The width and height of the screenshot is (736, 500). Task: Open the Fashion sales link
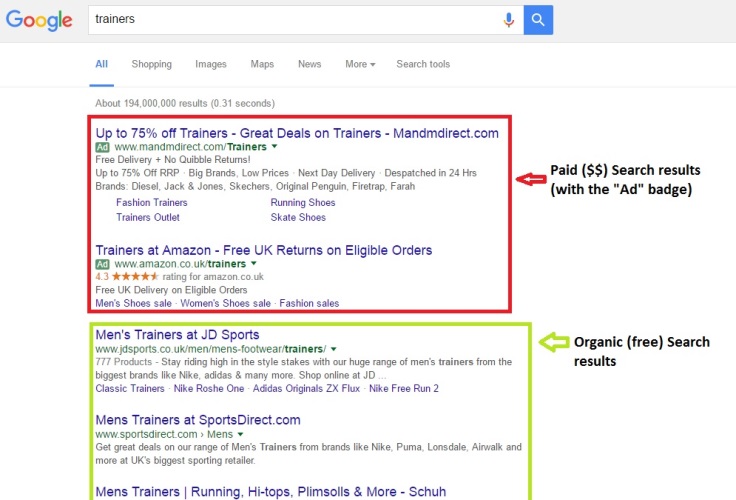(x=309, y=303)
